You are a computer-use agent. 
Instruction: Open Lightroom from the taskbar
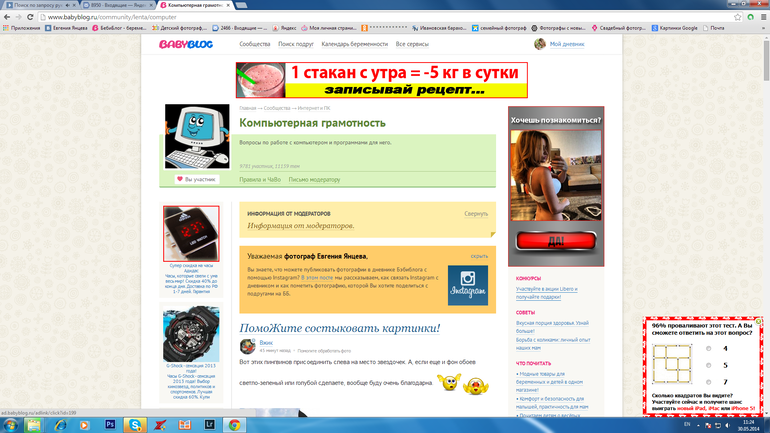point(210,425)
